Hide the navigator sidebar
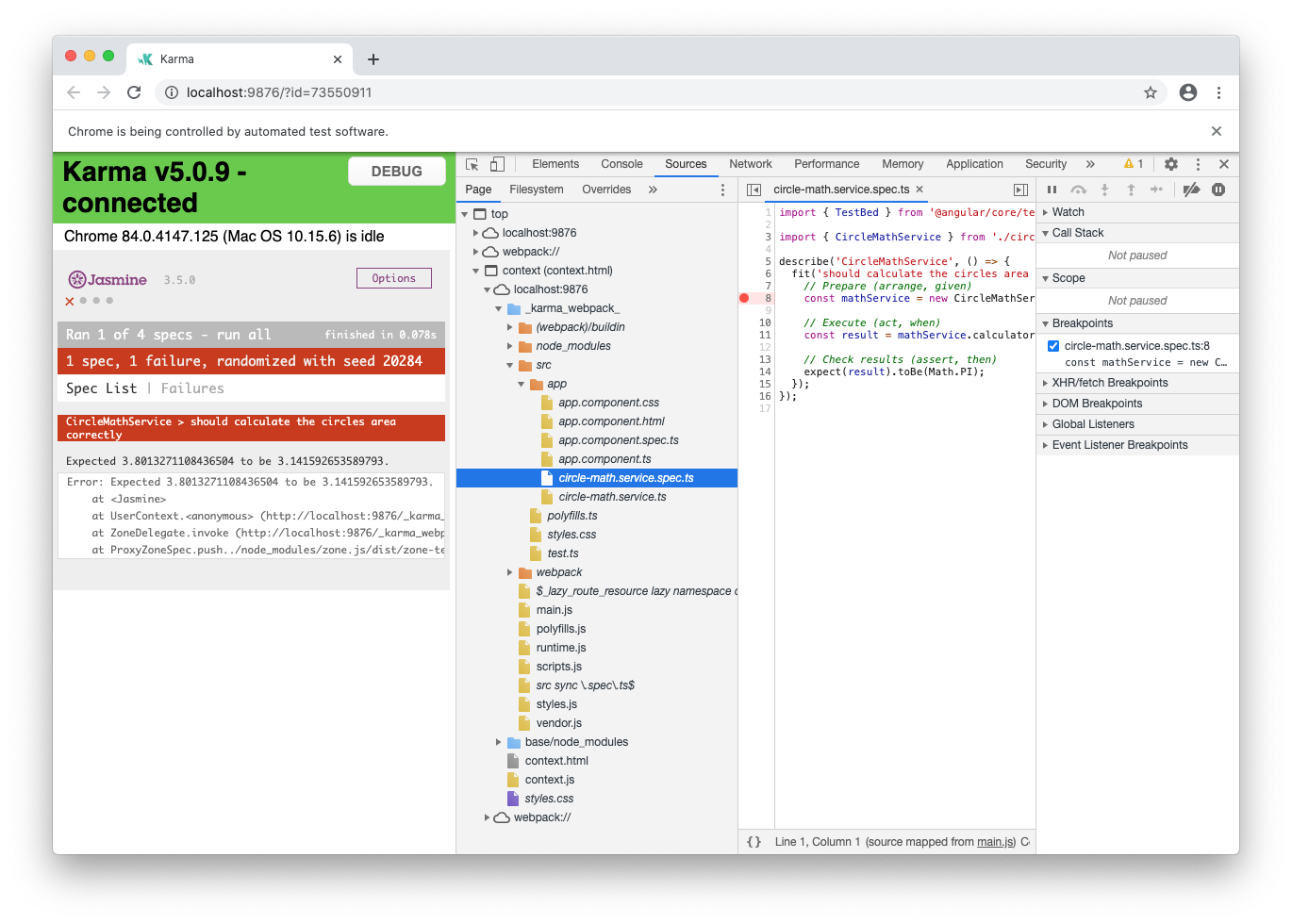 pos(754,190)
